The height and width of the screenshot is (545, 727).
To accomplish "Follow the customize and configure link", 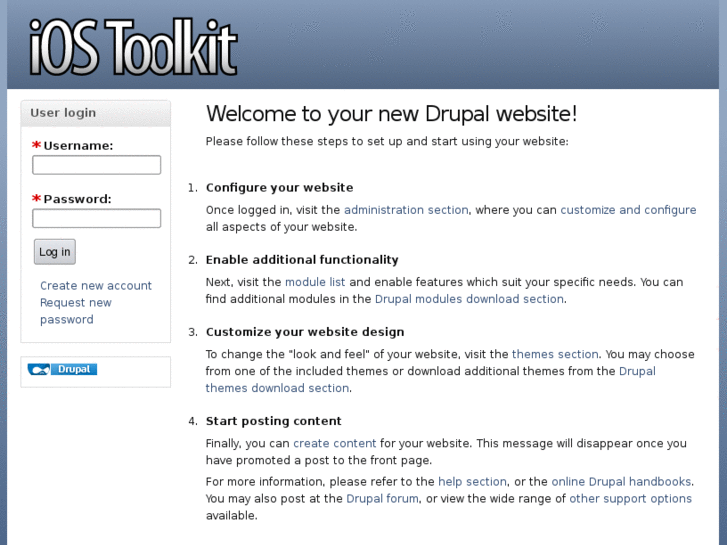I will (628, 210).
